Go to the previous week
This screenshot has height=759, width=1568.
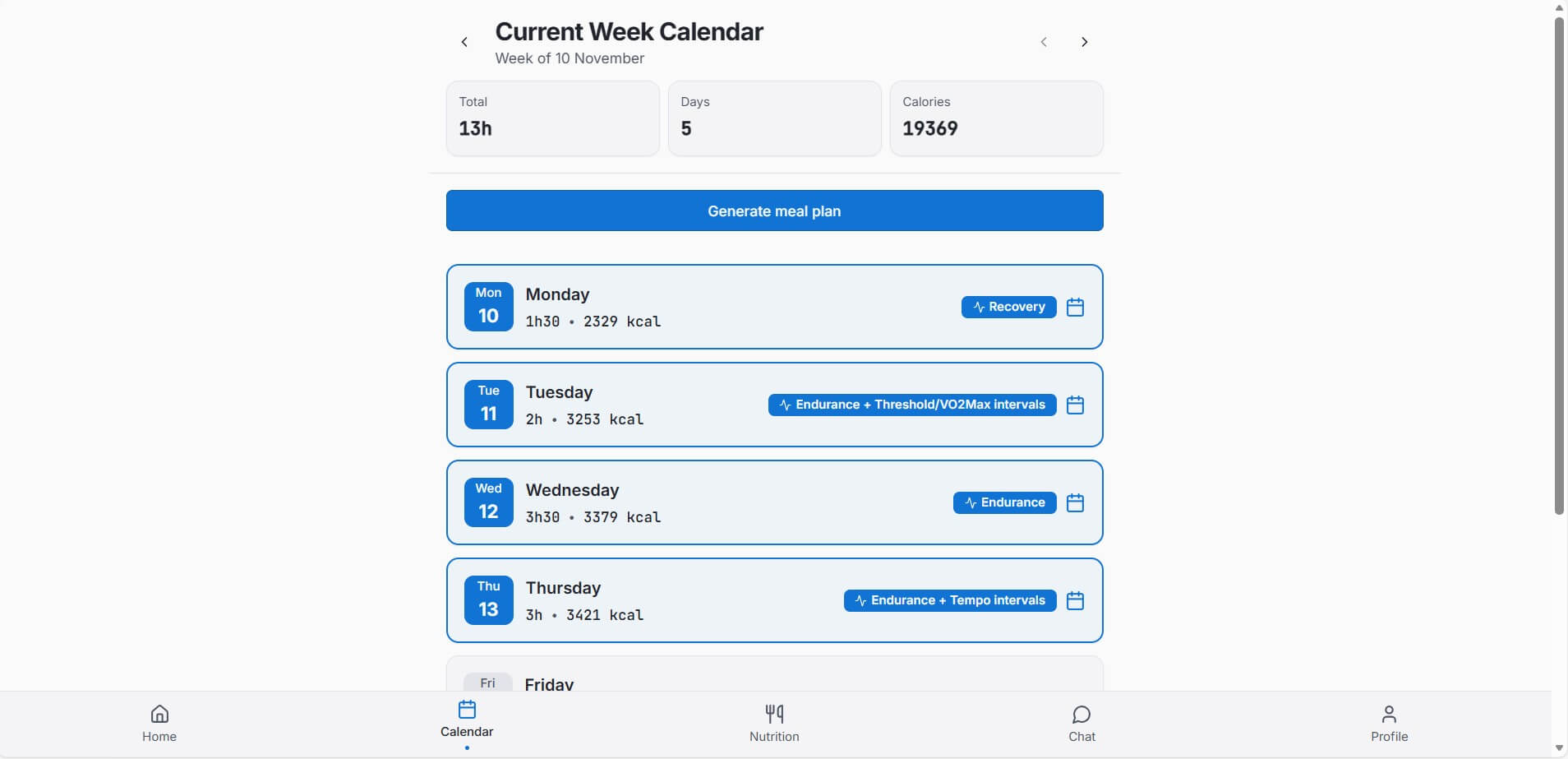click(1044, 42)
